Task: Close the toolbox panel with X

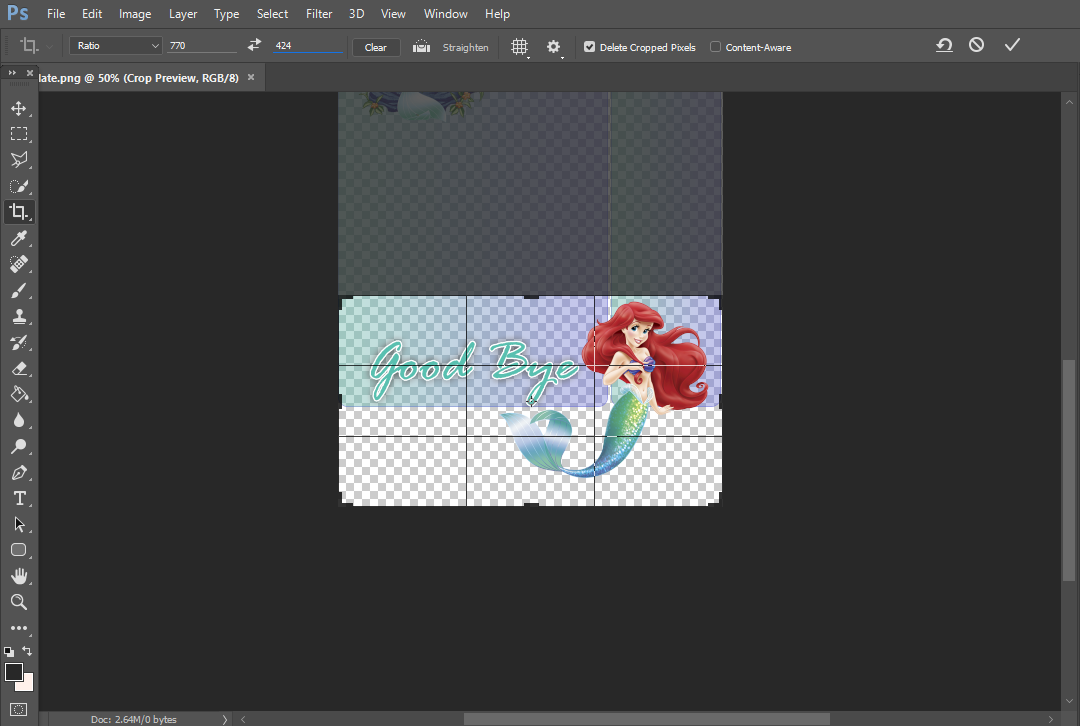Action: tap(30, 72)
